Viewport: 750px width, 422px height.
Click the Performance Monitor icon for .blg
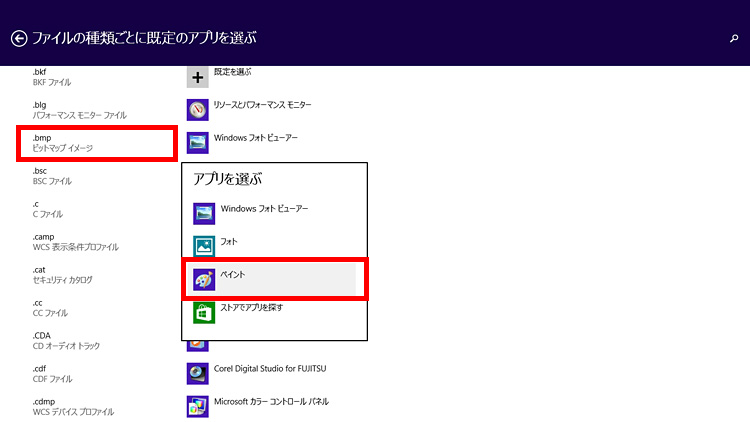coord(198,109)
